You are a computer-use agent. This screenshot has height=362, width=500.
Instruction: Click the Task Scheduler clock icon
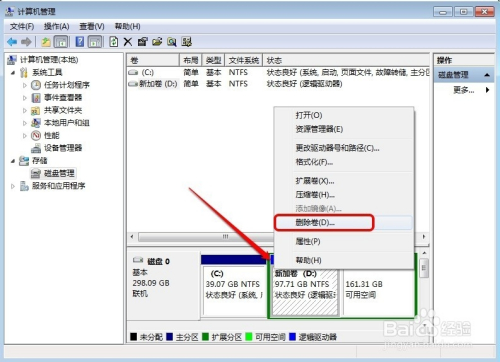point(36,85)
